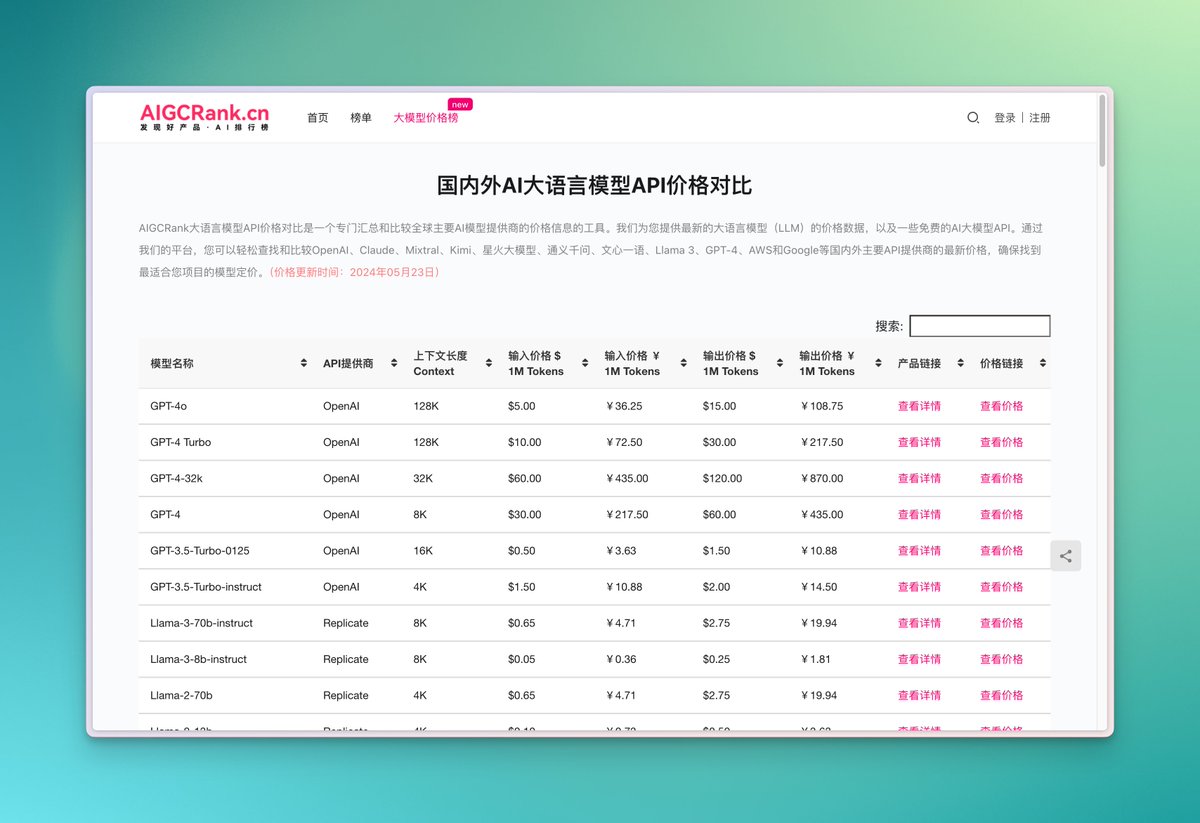Click 登录 link
This screenshot has width=1200, height=823.
click(1005, 118)
